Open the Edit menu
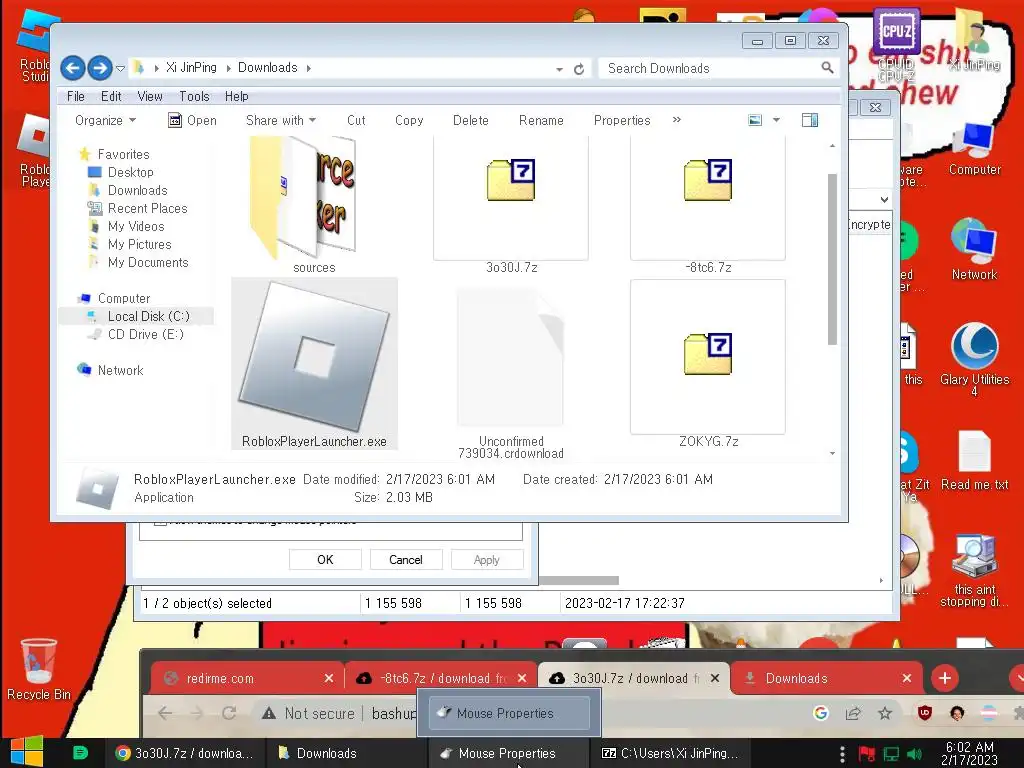1024x768 pixels. (x=111, y=96)
